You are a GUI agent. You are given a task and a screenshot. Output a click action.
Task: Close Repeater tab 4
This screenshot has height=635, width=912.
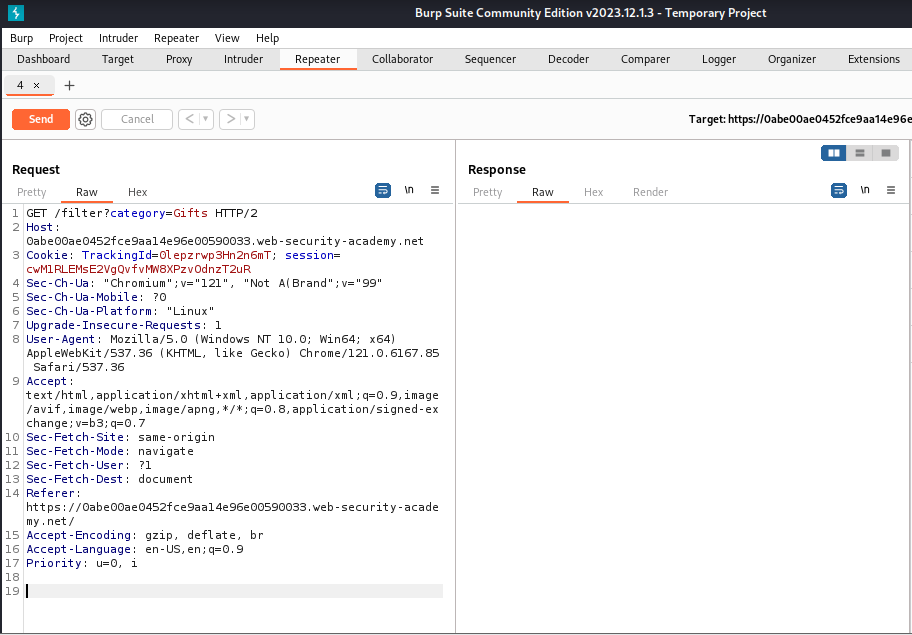point(37,85)
